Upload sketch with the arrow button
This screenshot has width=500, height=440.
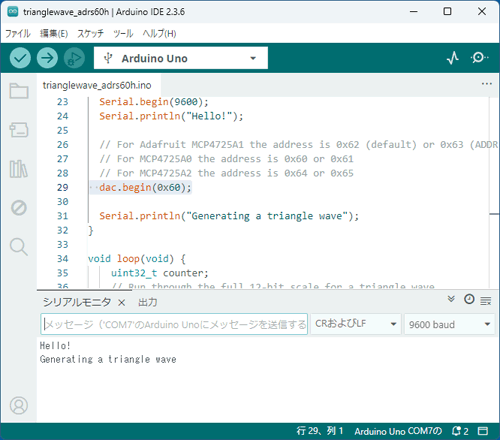pyautogui.click(x=47, y=58)
